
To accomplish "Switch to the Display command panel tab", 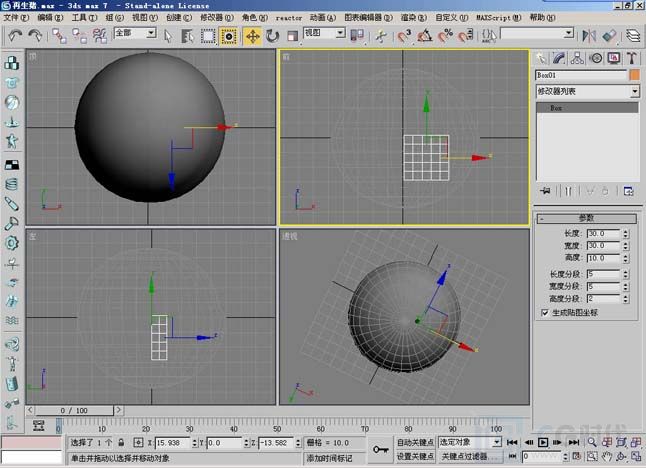I will click(x=614, y=58).
